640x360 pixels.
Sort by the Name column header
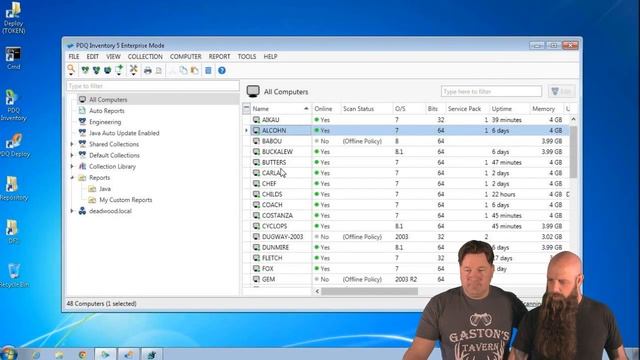[281, 109]
